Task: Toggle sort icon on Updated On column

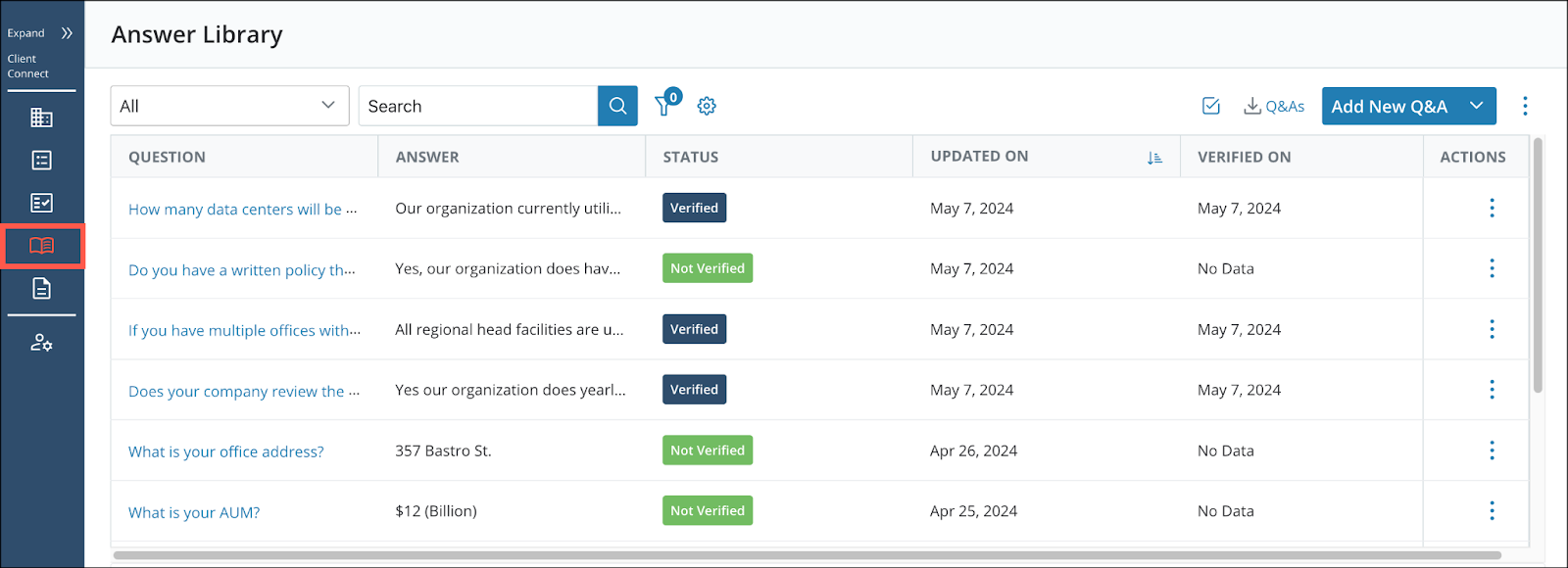Action: coord(1154,158)
